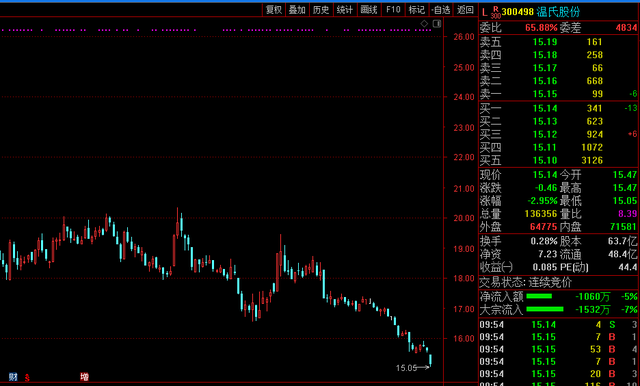Click the red dollar sign event marker
The height and width of the screenshot is (386, 640).
click(x=27, y=377)
